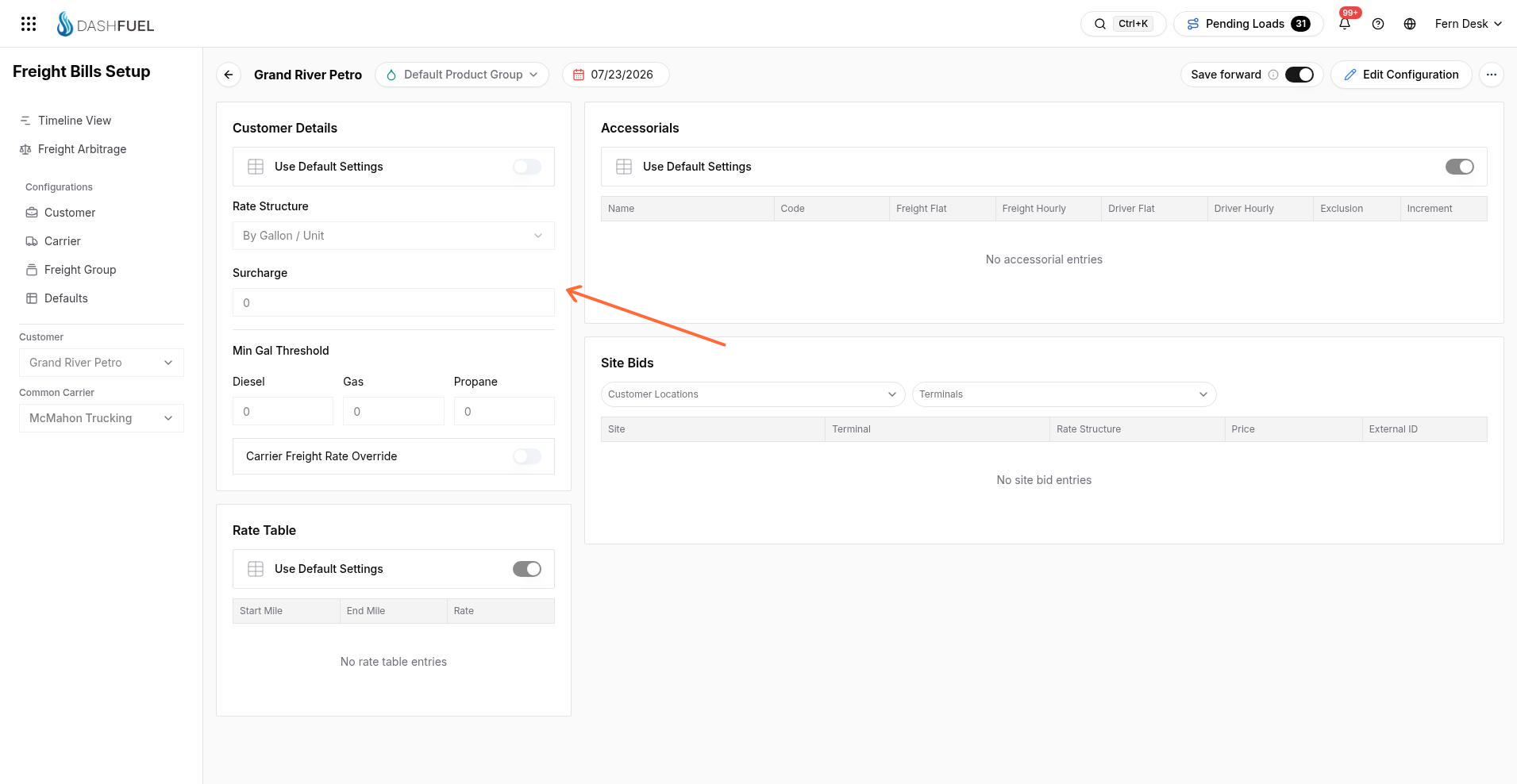This screenshot has height=784, width=1517.
Task: Click table icon in Customer Details defaults row
Action: point(256,167)
